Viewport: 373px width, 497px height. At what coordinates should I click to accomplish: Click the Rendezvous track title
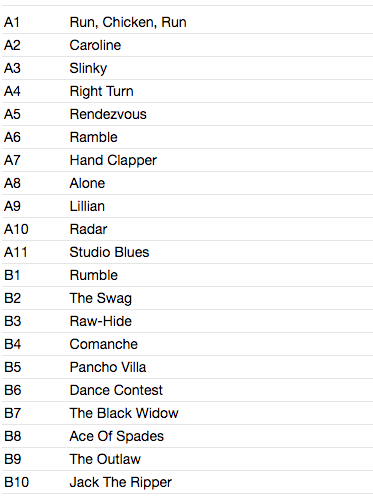pos(108,114)
